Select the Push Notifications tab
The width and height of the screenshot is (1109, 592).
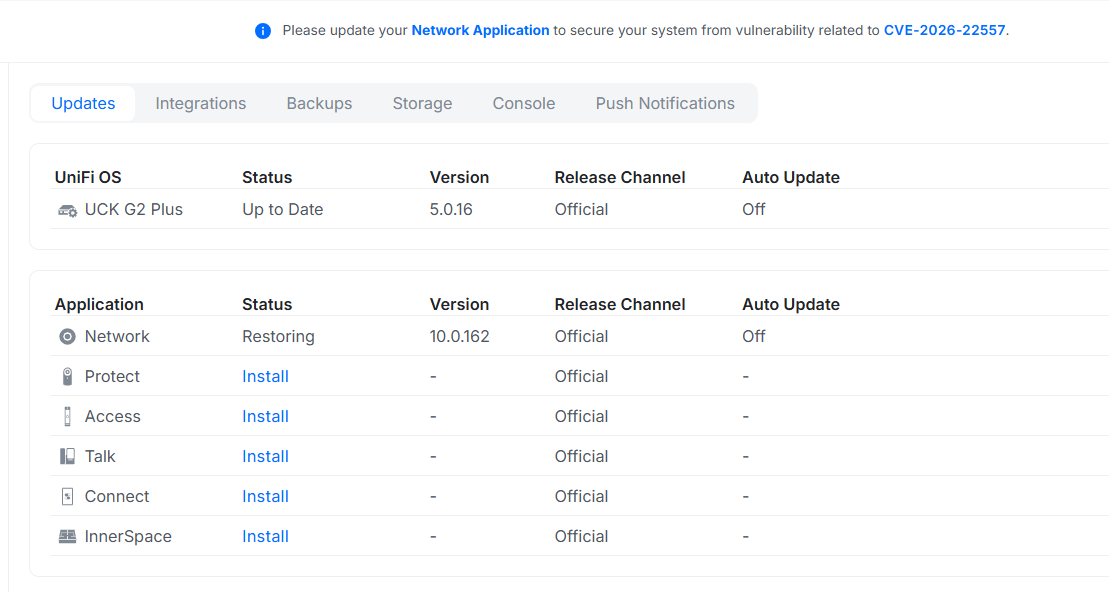665,104
